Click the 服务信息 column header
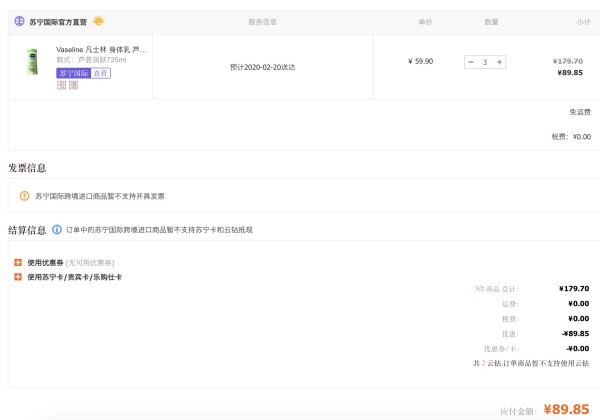The width and height of the screenshot is (600, 420). coord(262,22)
